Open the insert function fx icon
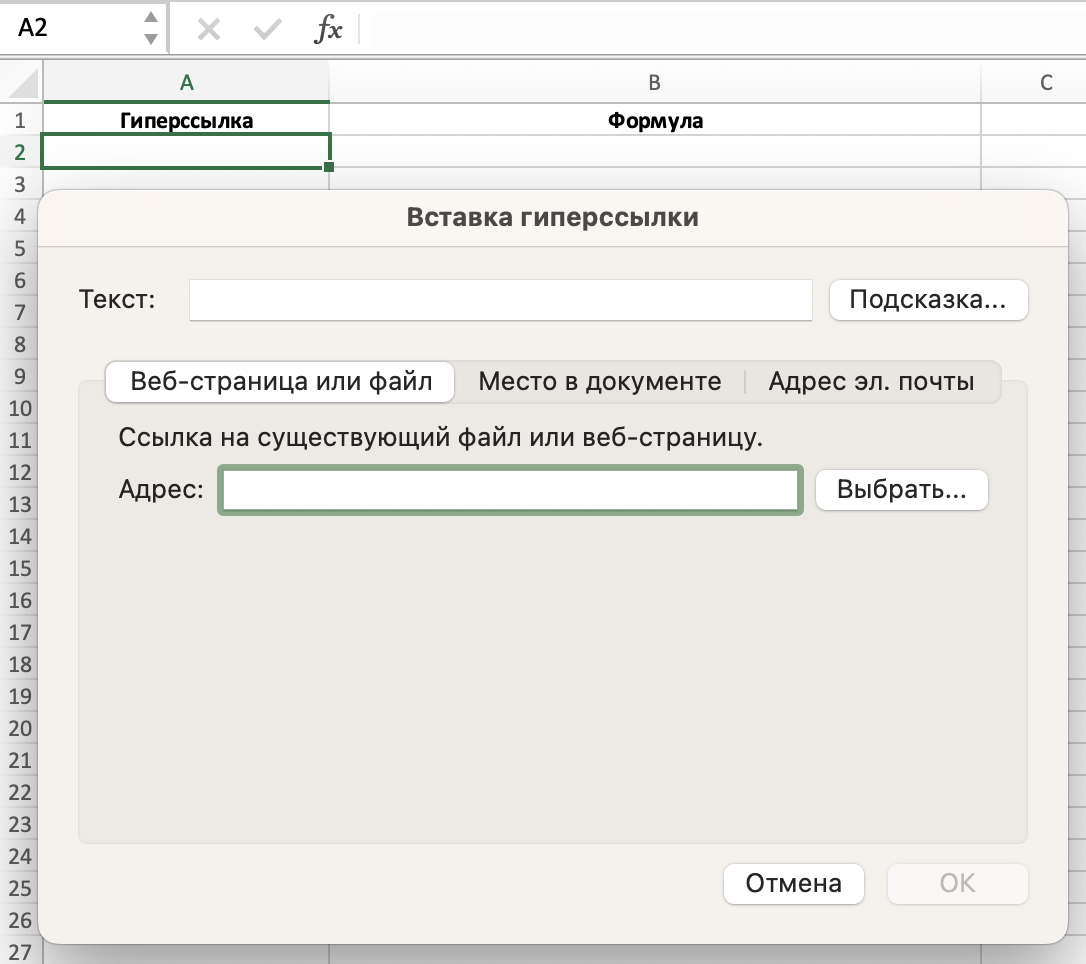The height and width of the screenshot is (964, 1086). tap(328, 29)
